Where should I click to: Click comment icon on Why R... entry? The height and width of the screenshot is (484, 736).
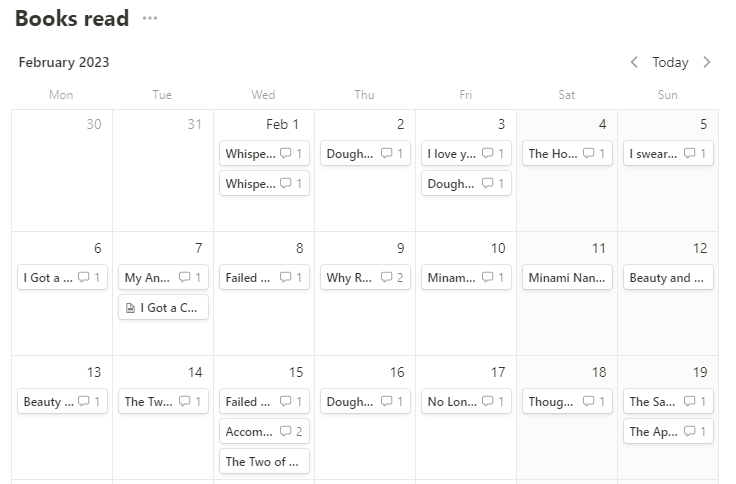[386, 278]
